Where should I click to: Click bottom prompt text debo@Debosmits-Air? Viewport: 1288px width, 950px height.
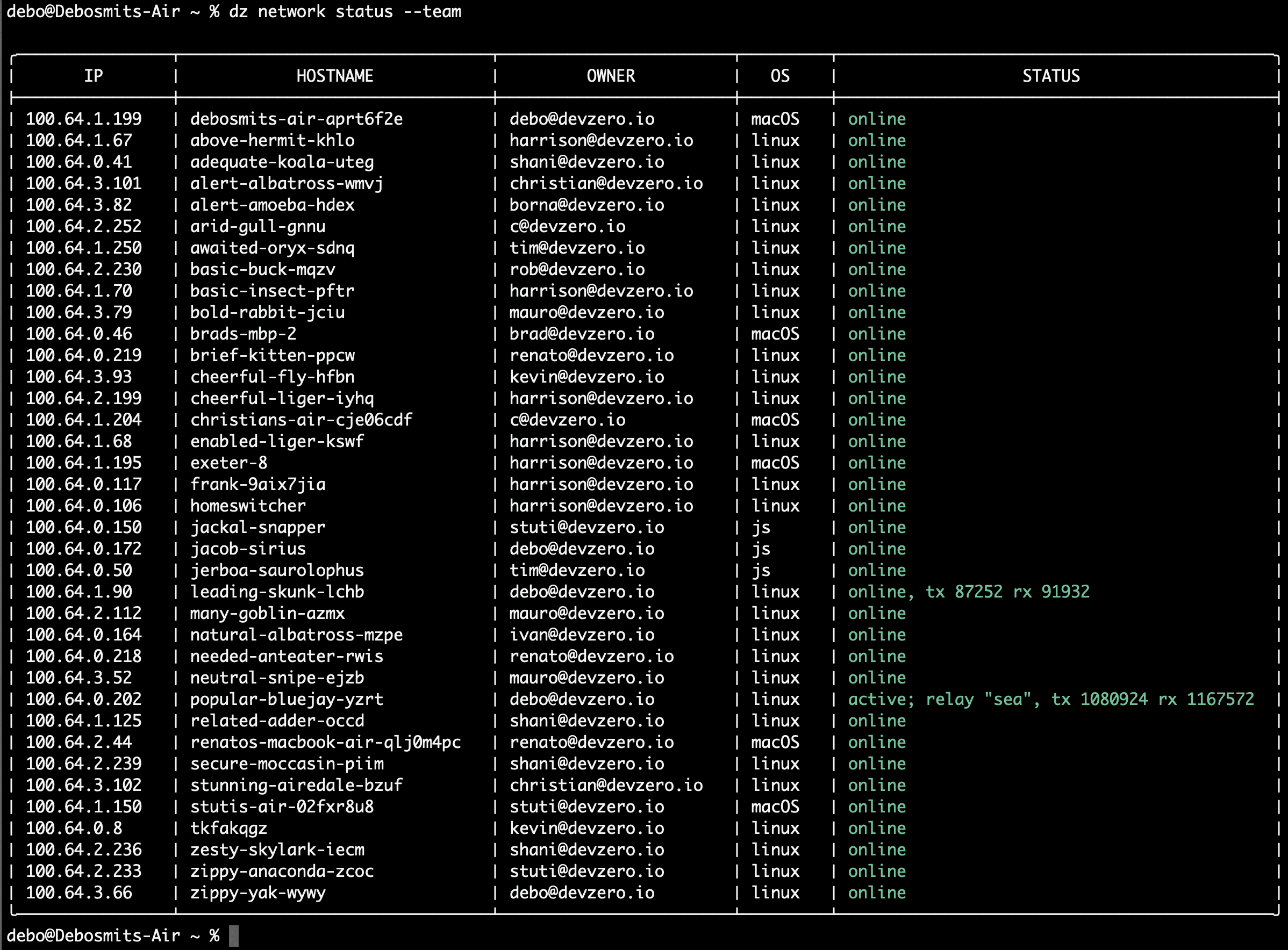(93, 935)
